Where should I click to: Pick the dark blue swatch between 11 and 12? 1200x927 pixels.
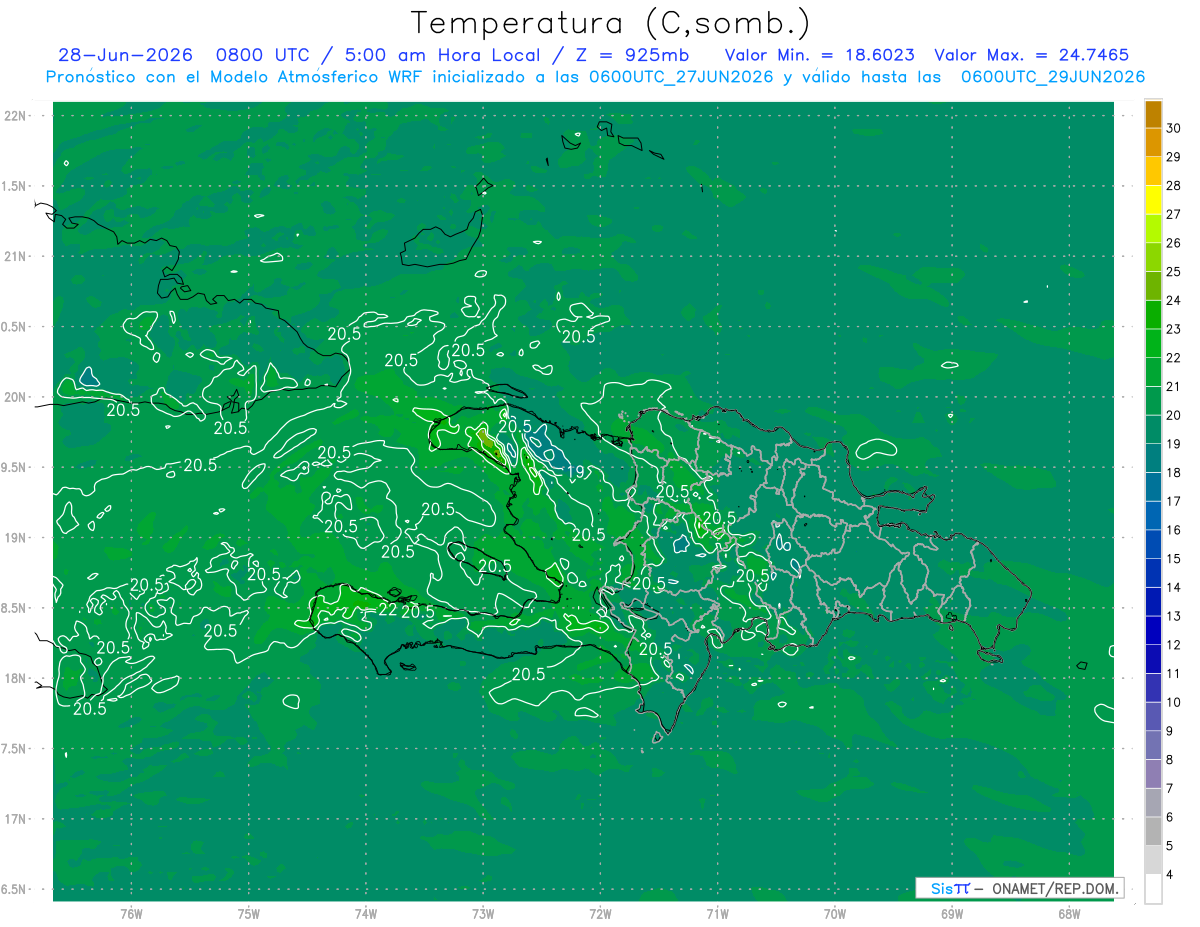1153,659
